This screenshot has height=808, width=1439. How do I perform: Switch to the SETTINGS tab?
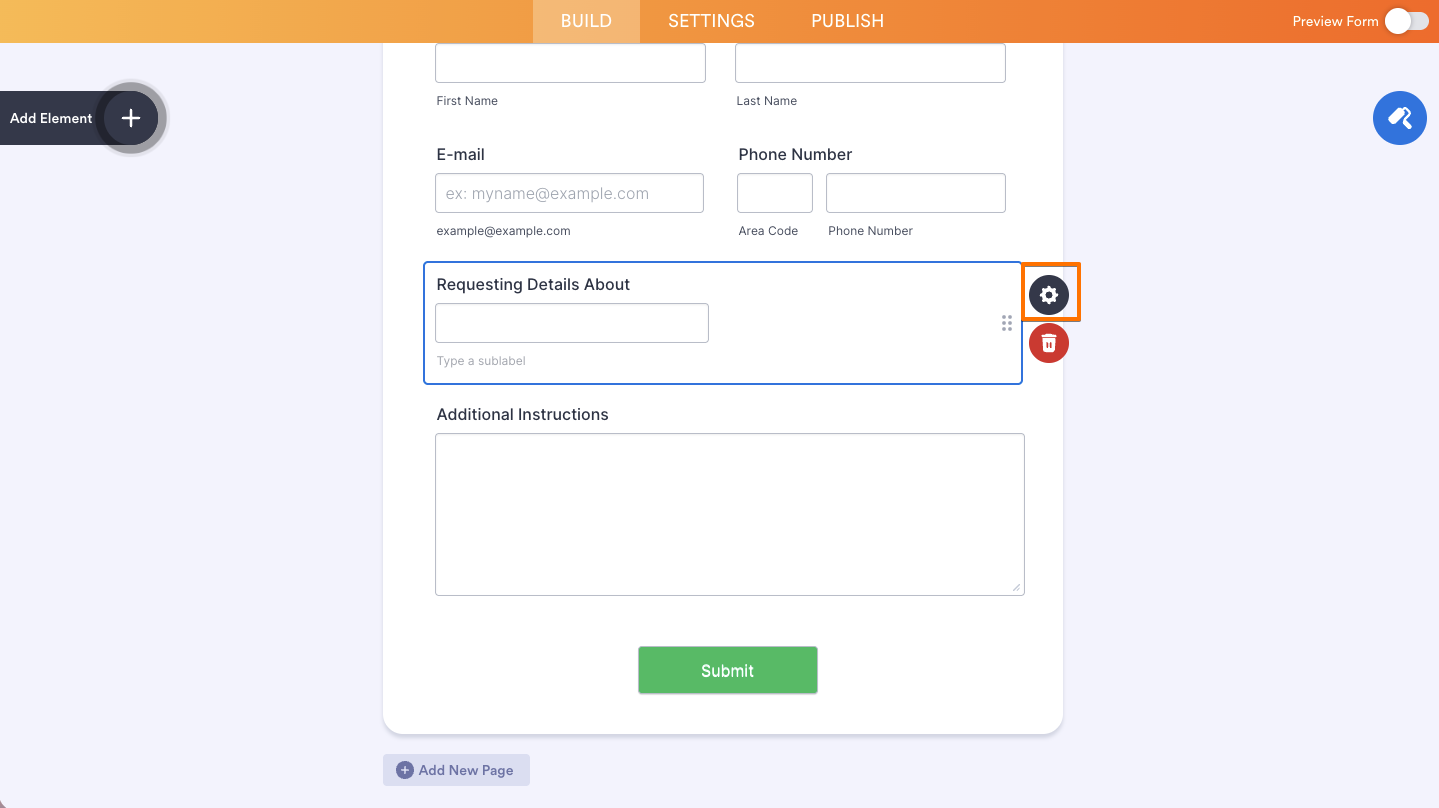[x=710, y=20]
